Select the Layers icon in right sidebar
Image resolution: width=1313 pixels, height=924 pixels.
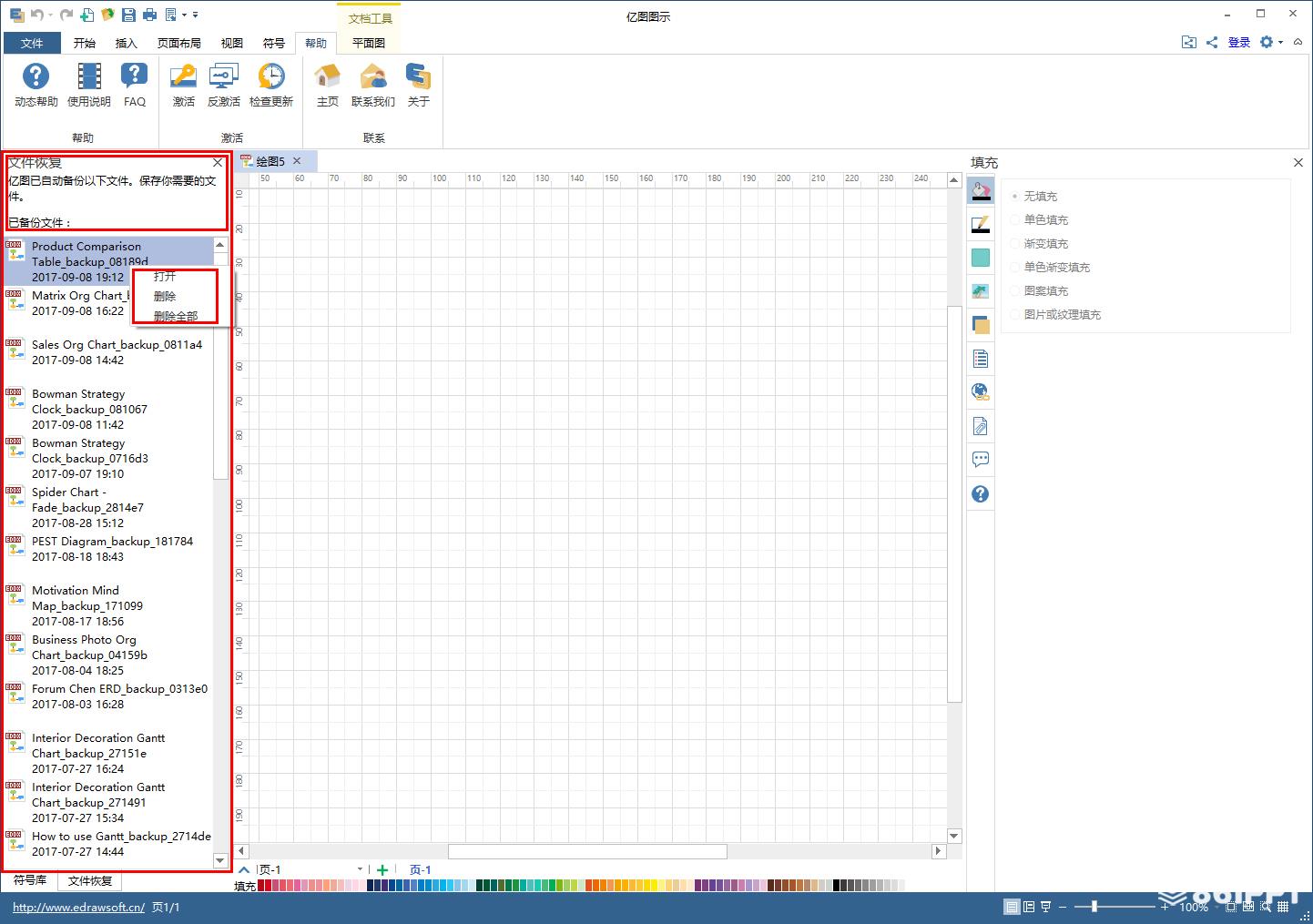point(981,325)
